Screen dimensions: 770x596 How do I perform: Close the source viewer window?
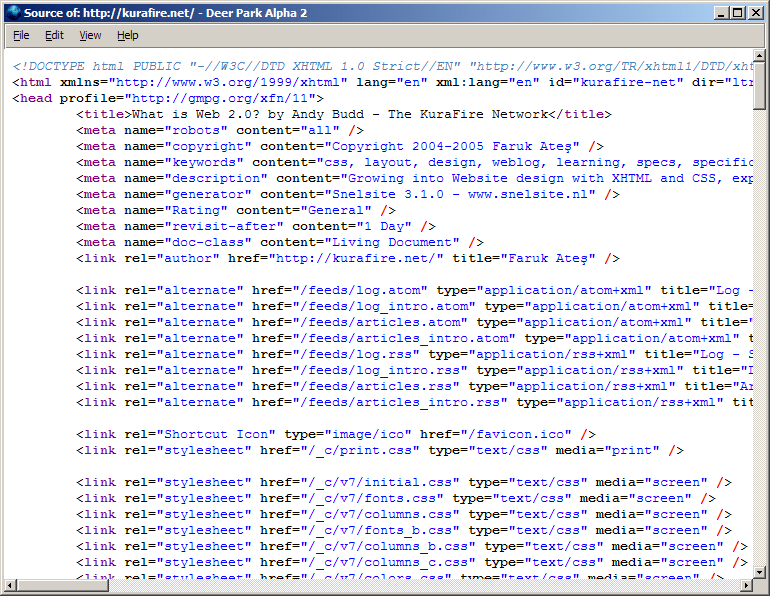(756, 13)
